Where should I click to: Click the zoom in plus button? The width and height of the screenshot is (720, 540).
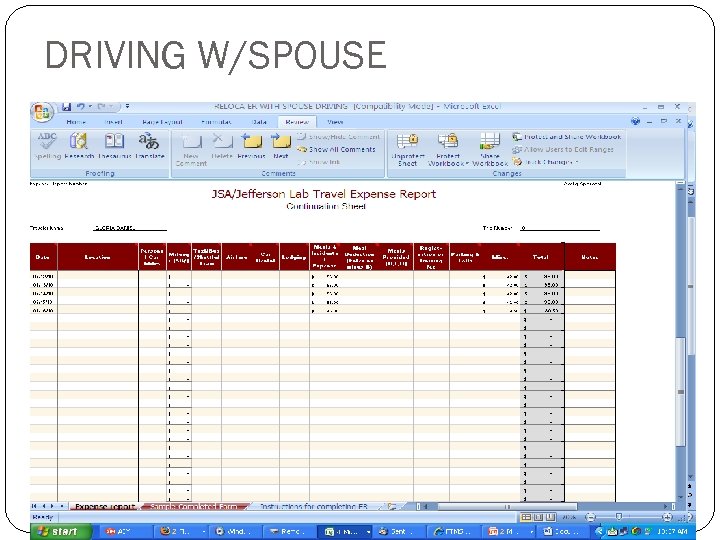pyautogui.click(x=666, y=518)
